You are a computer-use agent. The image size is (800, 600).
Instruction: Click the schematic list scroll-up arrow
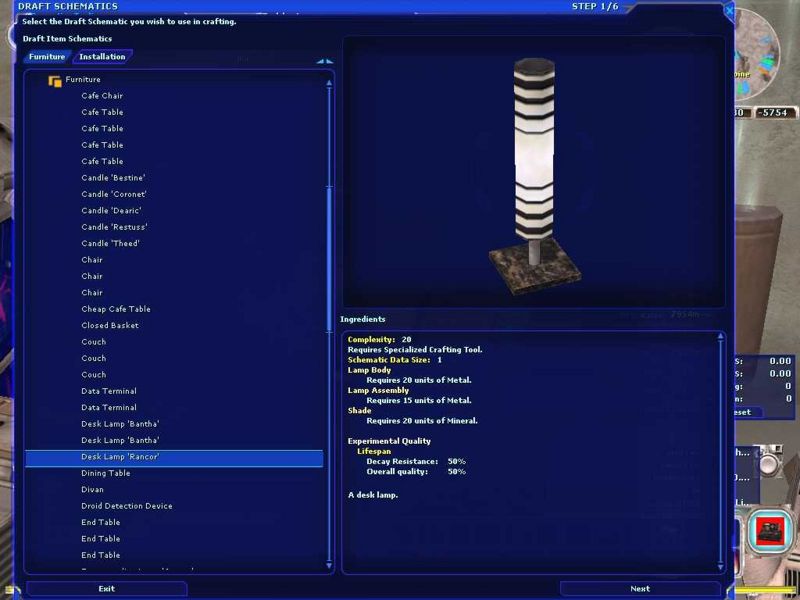click(x=329, y=83)
